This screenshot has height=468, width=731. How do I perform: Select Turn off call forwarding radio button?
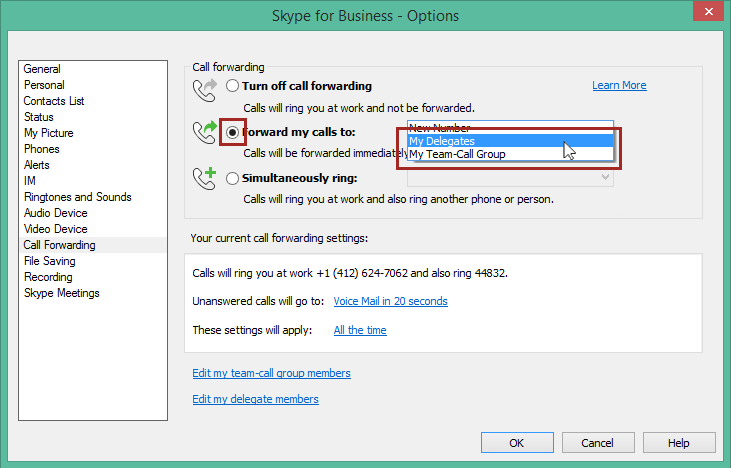232,86
